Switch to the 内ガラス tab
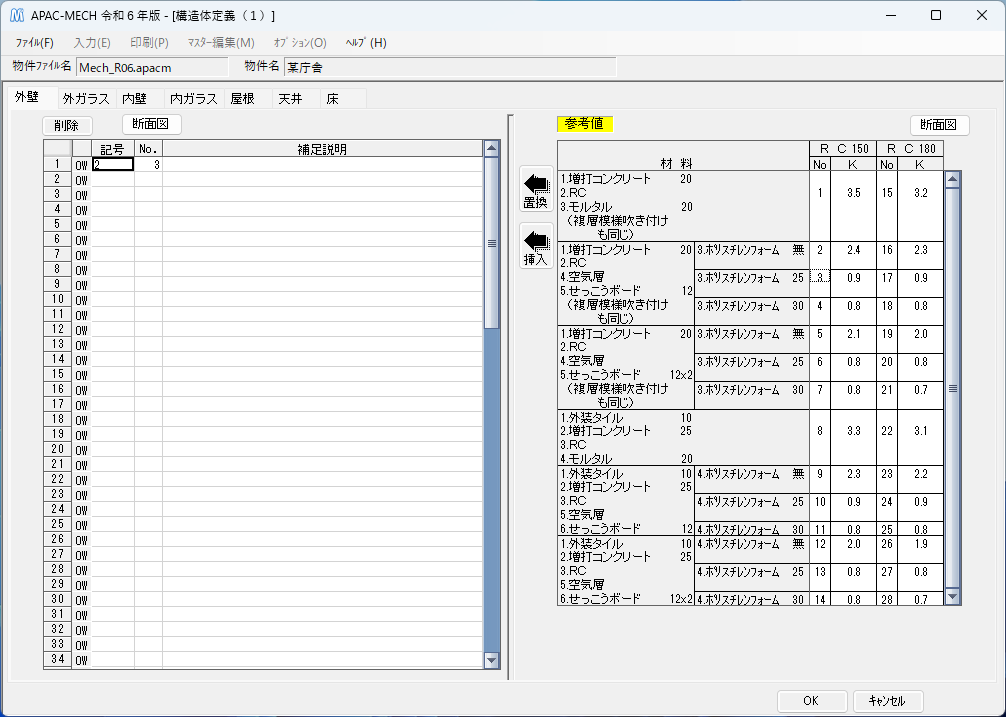The height and width of the screenshot is (717, 1006). coord(194,99)
